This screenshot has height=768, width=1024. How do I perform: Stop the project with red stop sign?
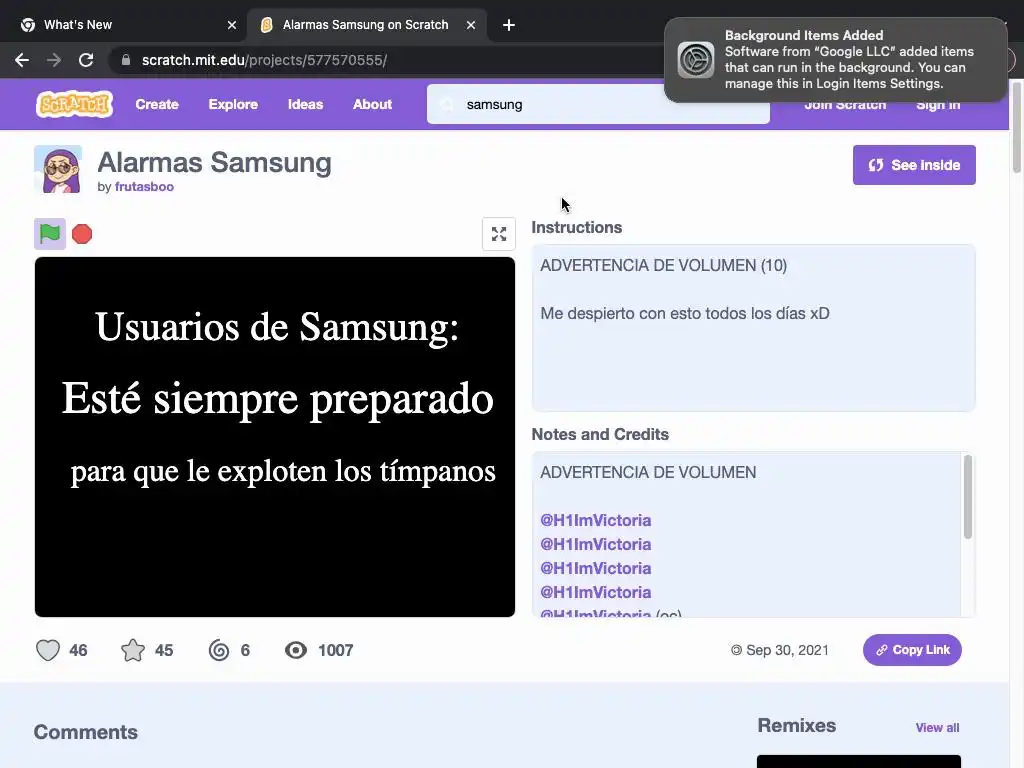[82, 234]
